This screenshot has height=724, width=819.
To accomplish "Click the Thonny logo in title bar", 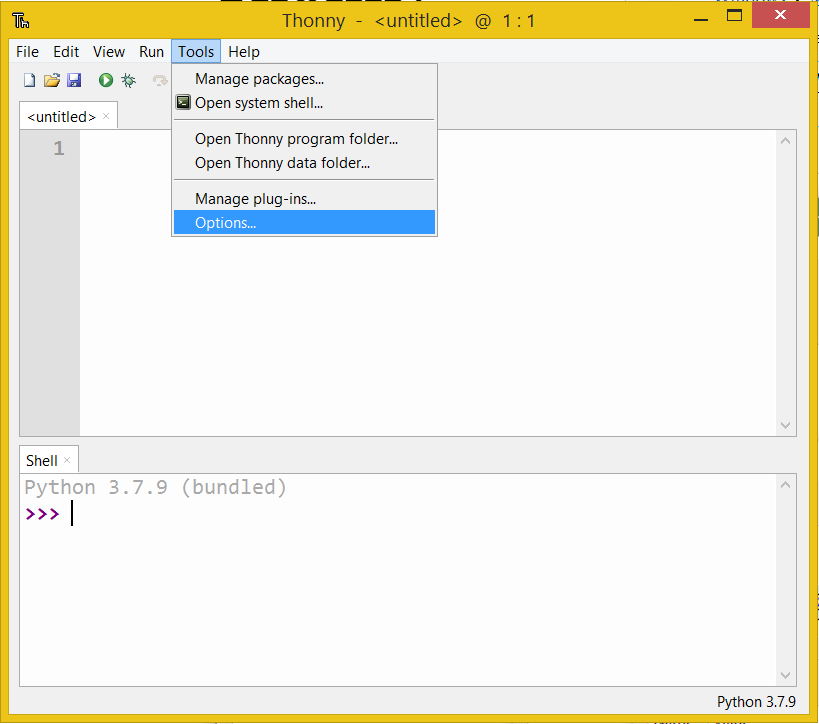I will pos(21,21).
